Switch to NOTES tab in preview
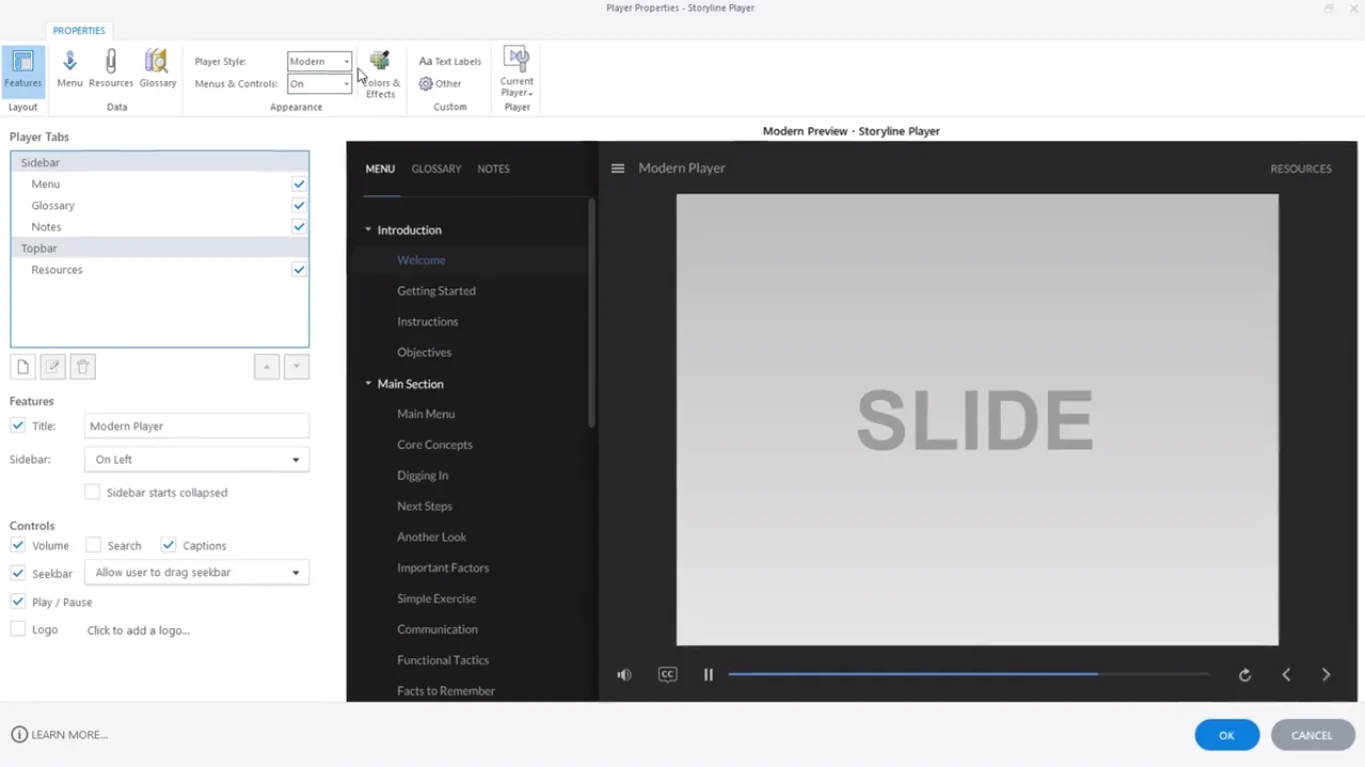Viewport: 1365px width, 767px height. (x=493, y=169)
